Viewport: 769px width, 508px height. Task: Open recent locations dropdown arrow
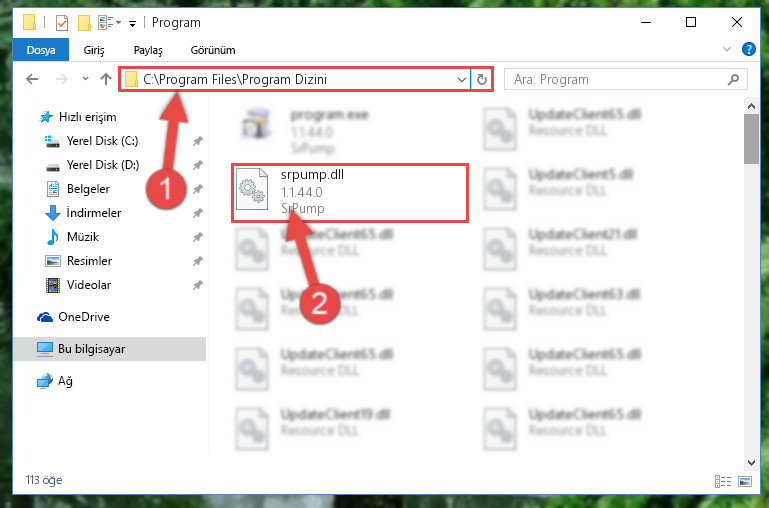click(x=85, y=78)
